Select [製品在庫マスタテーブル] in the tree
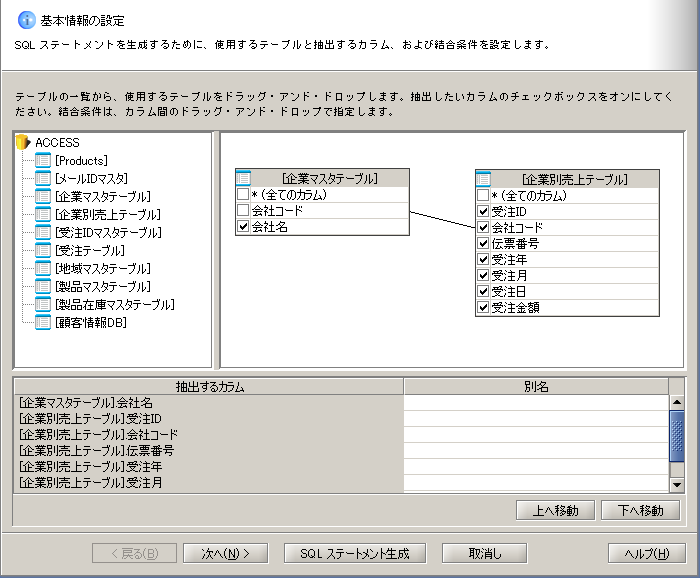The image size is (700, 578). coord(114,305)
